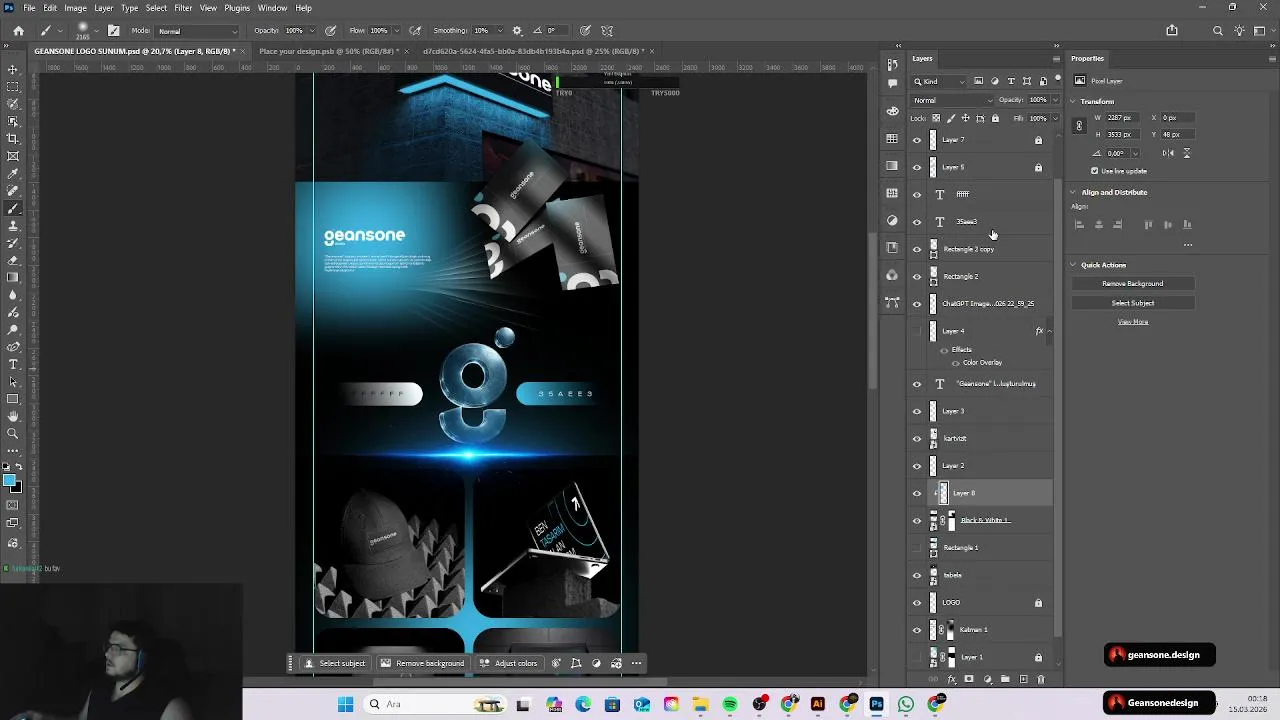
Task: Select the Hand tool
Action: [x=13, y=416]
